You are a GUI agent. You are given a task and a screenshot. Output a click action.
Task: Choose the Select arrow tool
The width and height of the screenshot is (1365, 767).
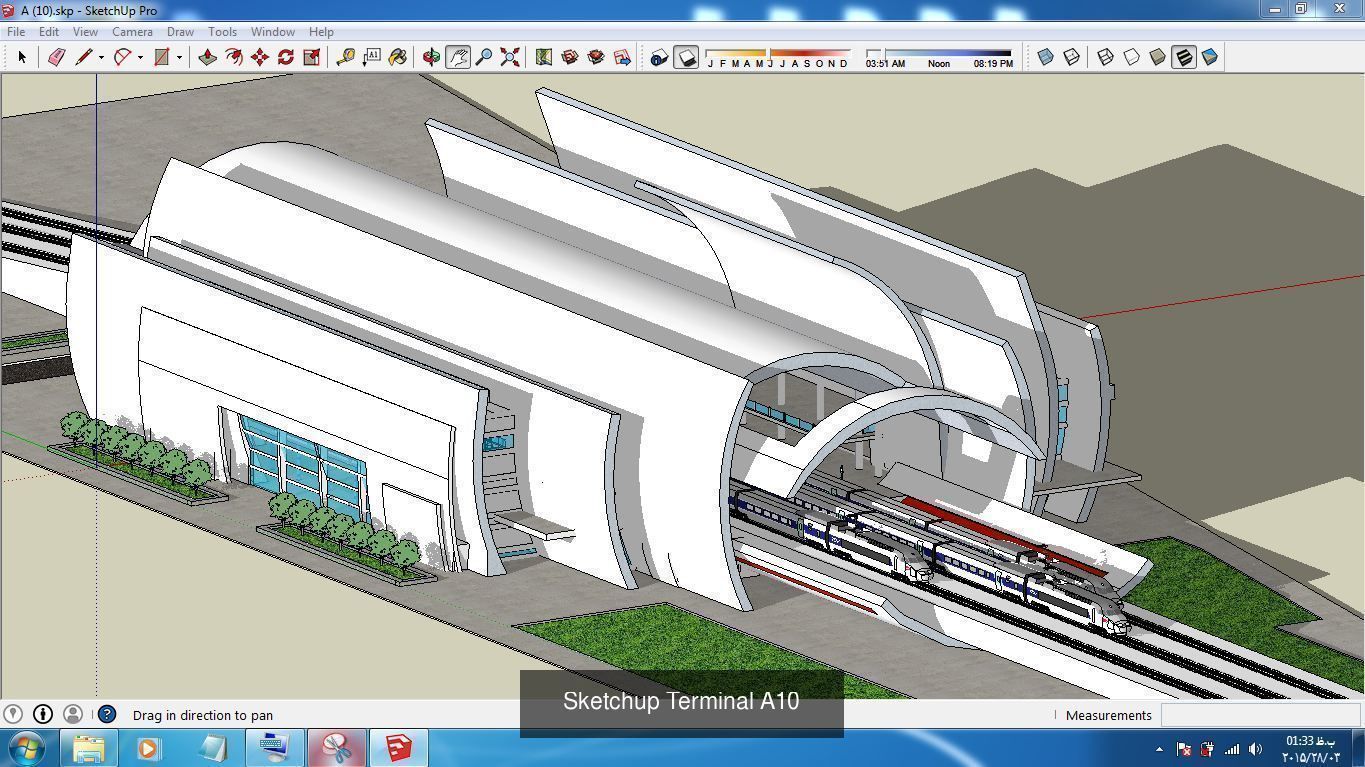coord(22,57)
